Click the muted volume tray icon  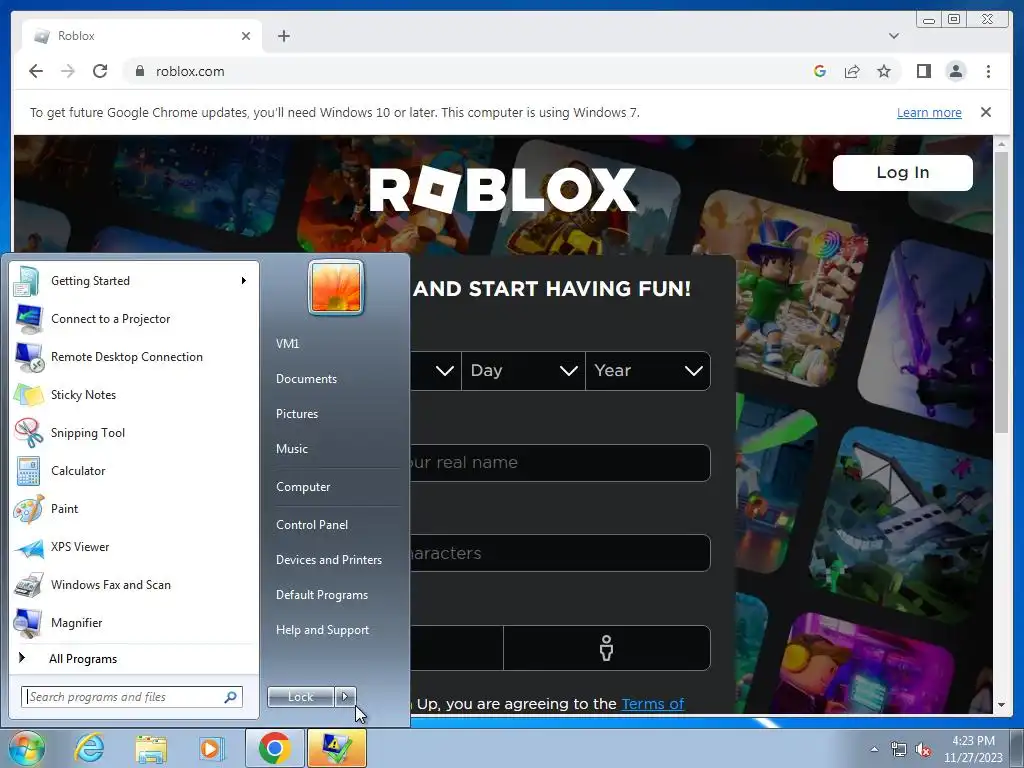click(x=923, y=750)
